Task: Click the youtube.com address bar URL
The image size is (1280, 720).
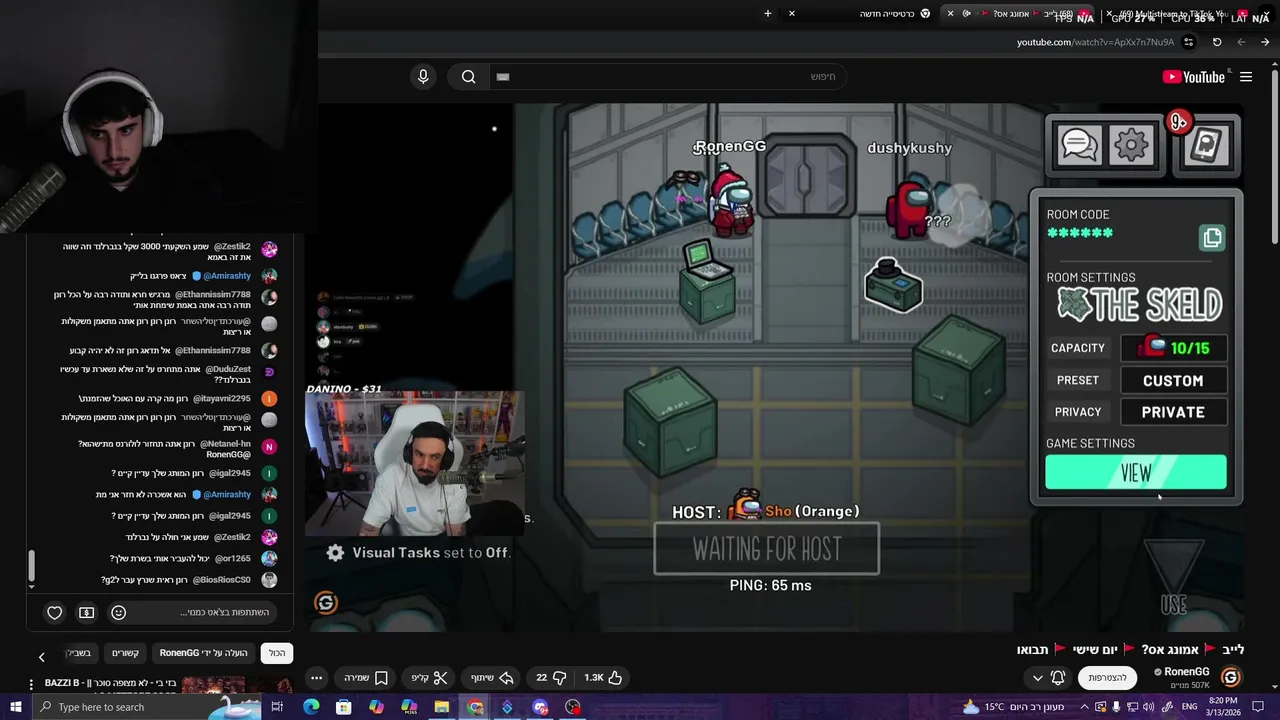Action: pyautogui.click(x=1095, y=42)
